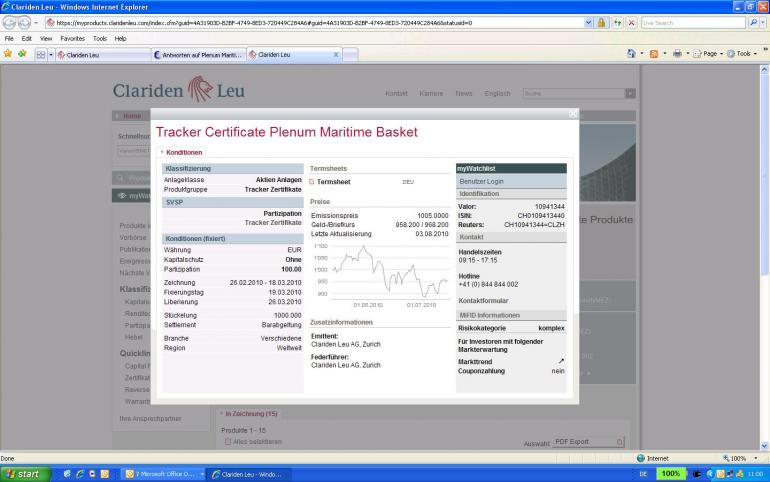Screen dimensions: 770x482
Task: Open the search provider options dropdown
Action: 763,23
